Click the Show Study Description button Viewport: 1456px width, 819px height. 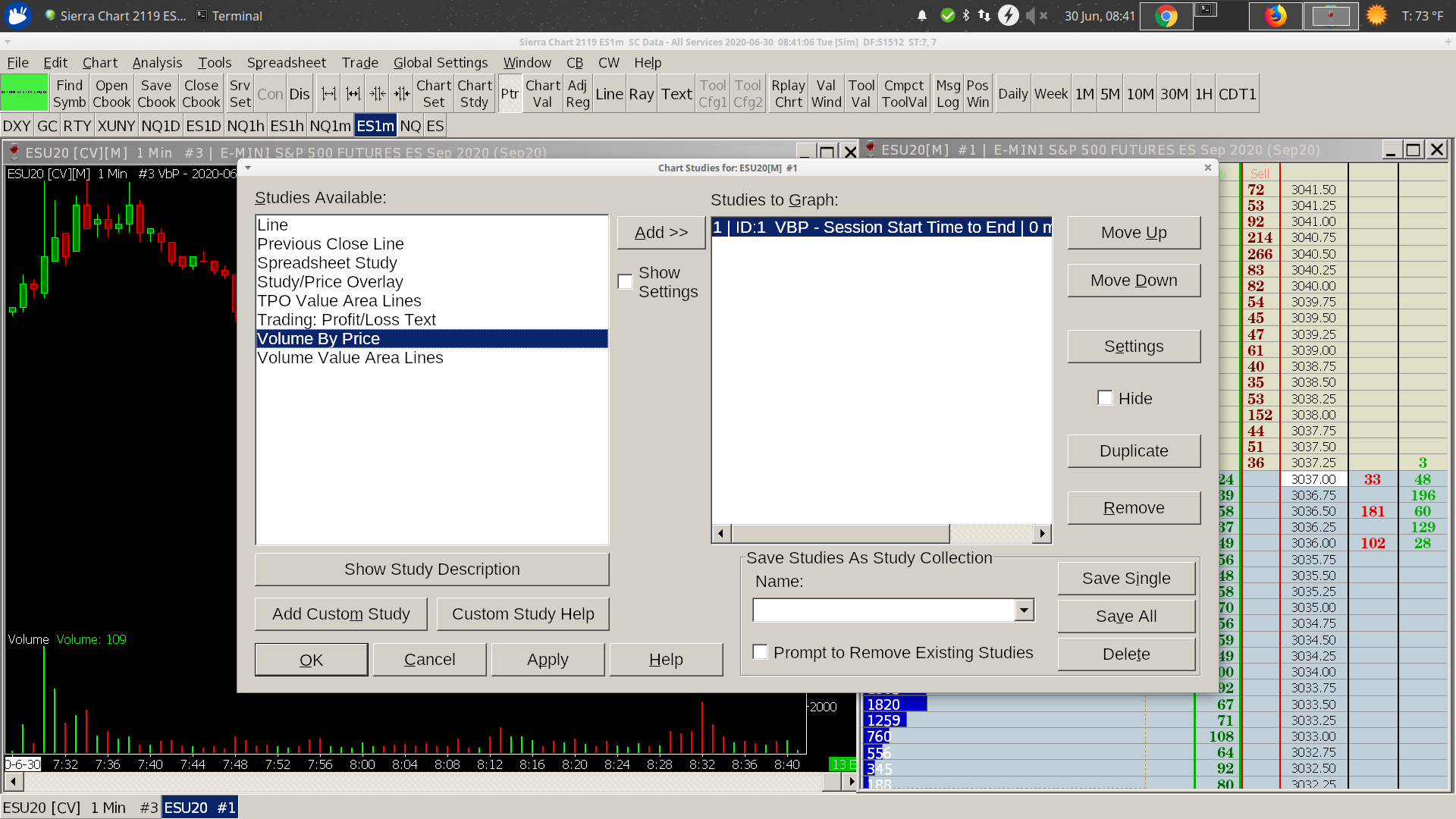(431, 570)
